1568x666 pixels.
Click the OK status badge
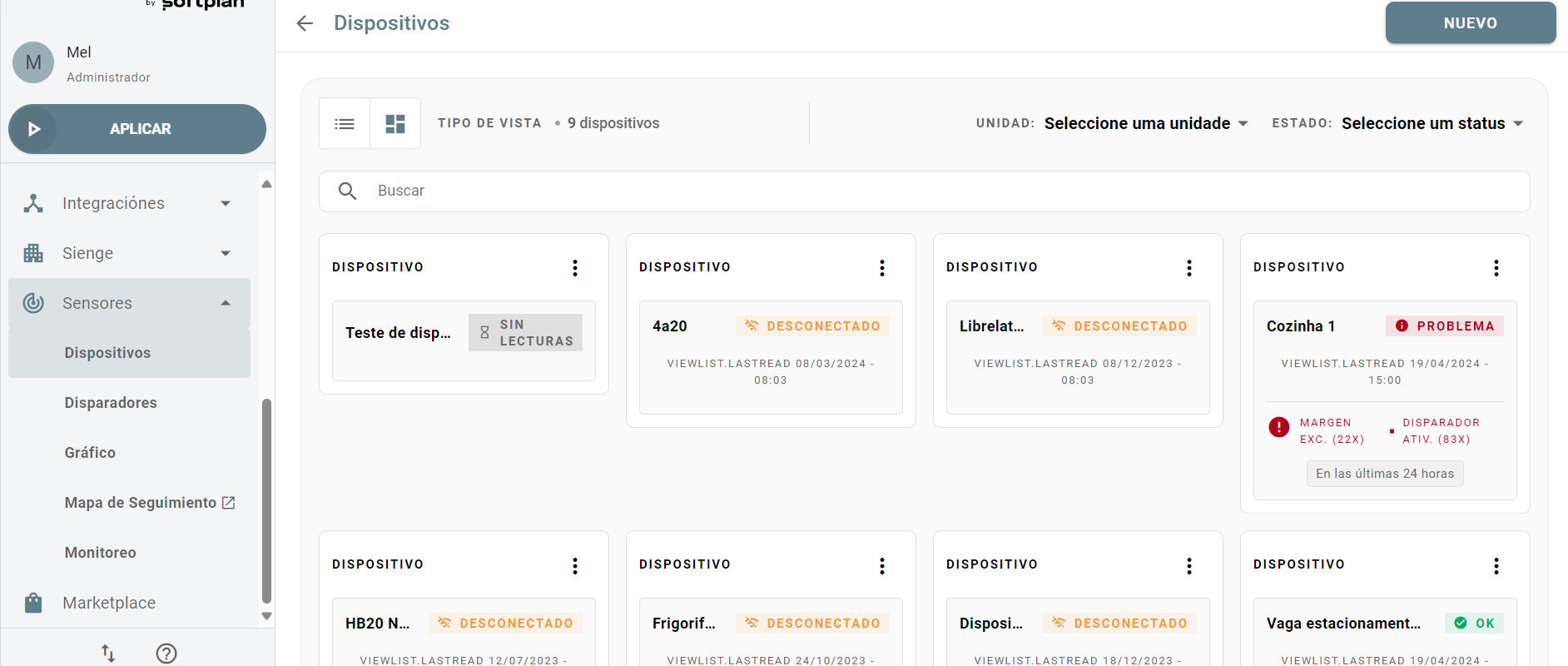pos(1474,624)
